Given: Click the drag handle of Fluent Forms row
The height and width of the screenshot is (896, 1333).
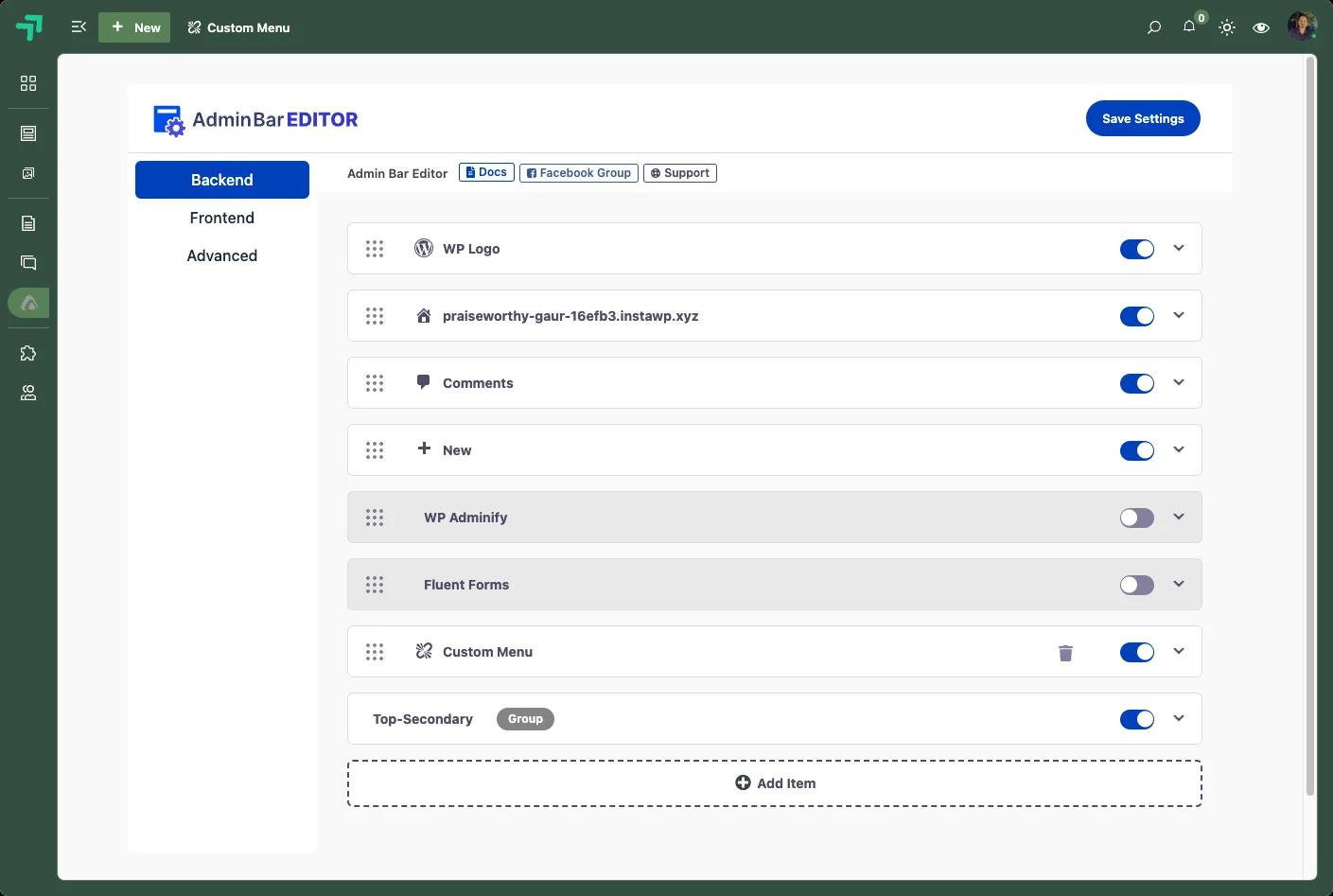Looking at the screenshot, I should (375, 585).
